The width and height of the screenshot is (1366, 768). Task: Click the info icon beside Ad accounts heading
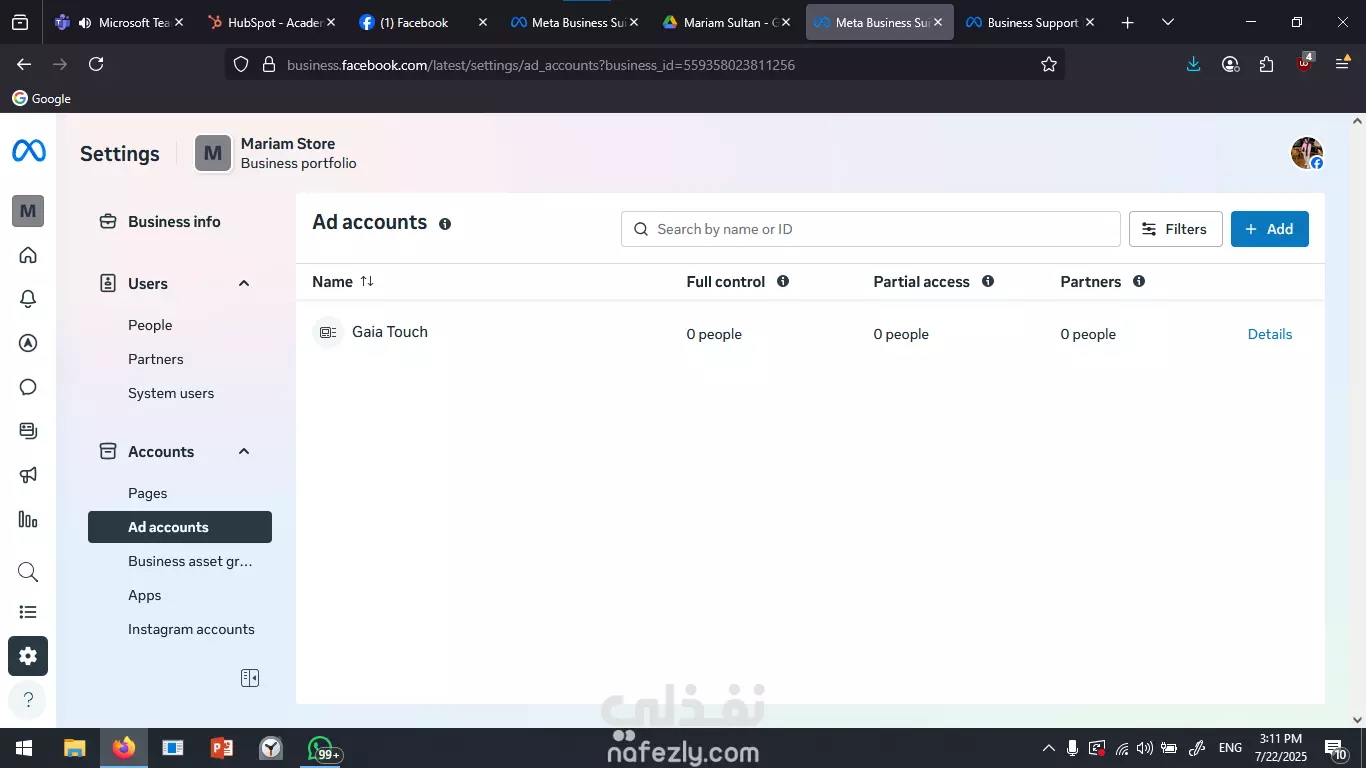pyautogui.click(x=445, y=224)
